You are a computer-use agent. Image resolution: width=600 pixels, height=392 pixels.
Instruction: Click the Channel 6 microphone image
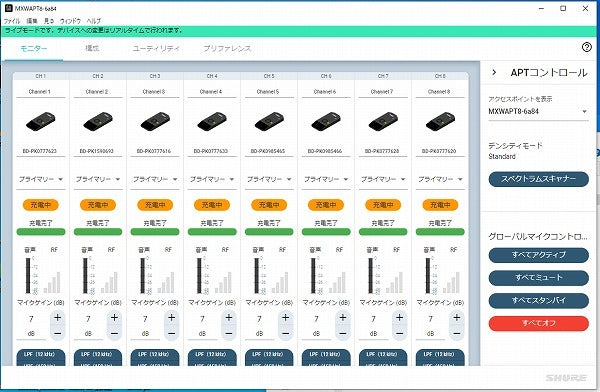(x=326, y=122)
